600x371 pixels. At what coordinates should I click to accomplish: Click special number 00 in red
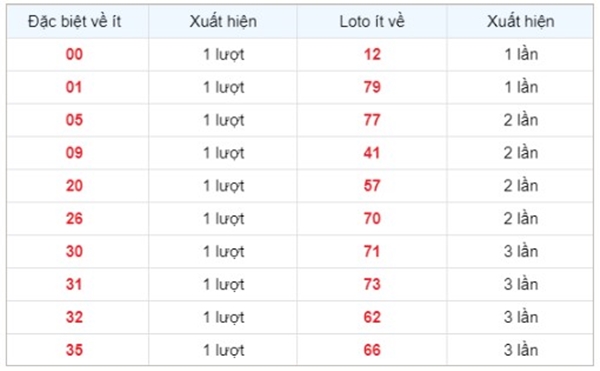click(x=74, y=54)
